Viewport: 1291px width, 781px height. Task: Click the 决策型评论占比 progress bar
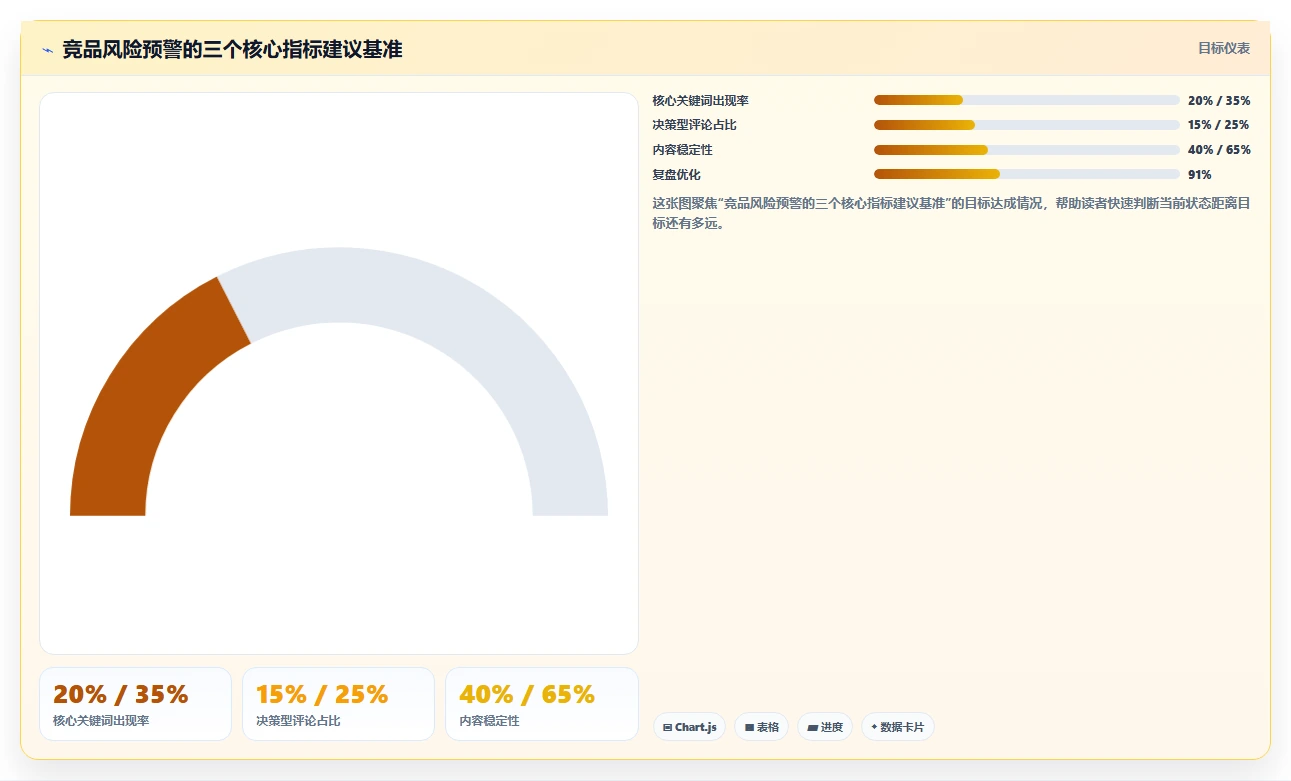coord(1027,125)
